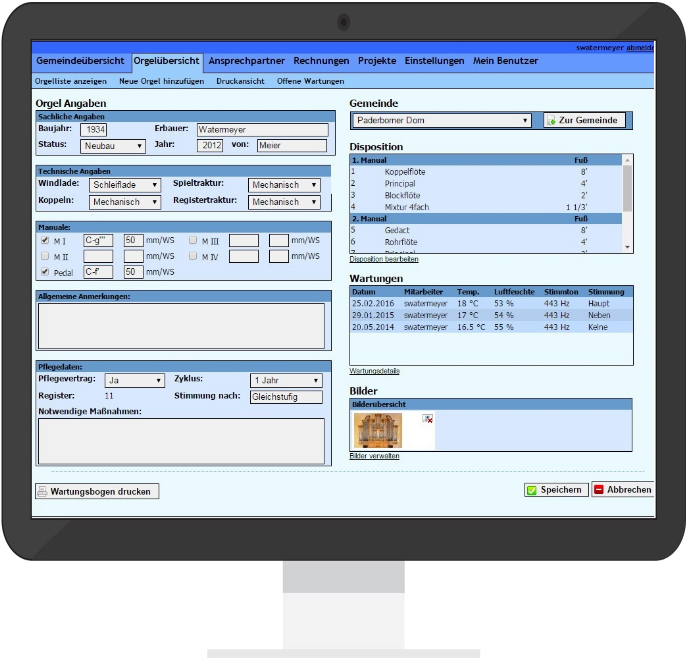Delete the organ image via red X
The height and width of the screenshot is (659, 689).
click(427, 419)
